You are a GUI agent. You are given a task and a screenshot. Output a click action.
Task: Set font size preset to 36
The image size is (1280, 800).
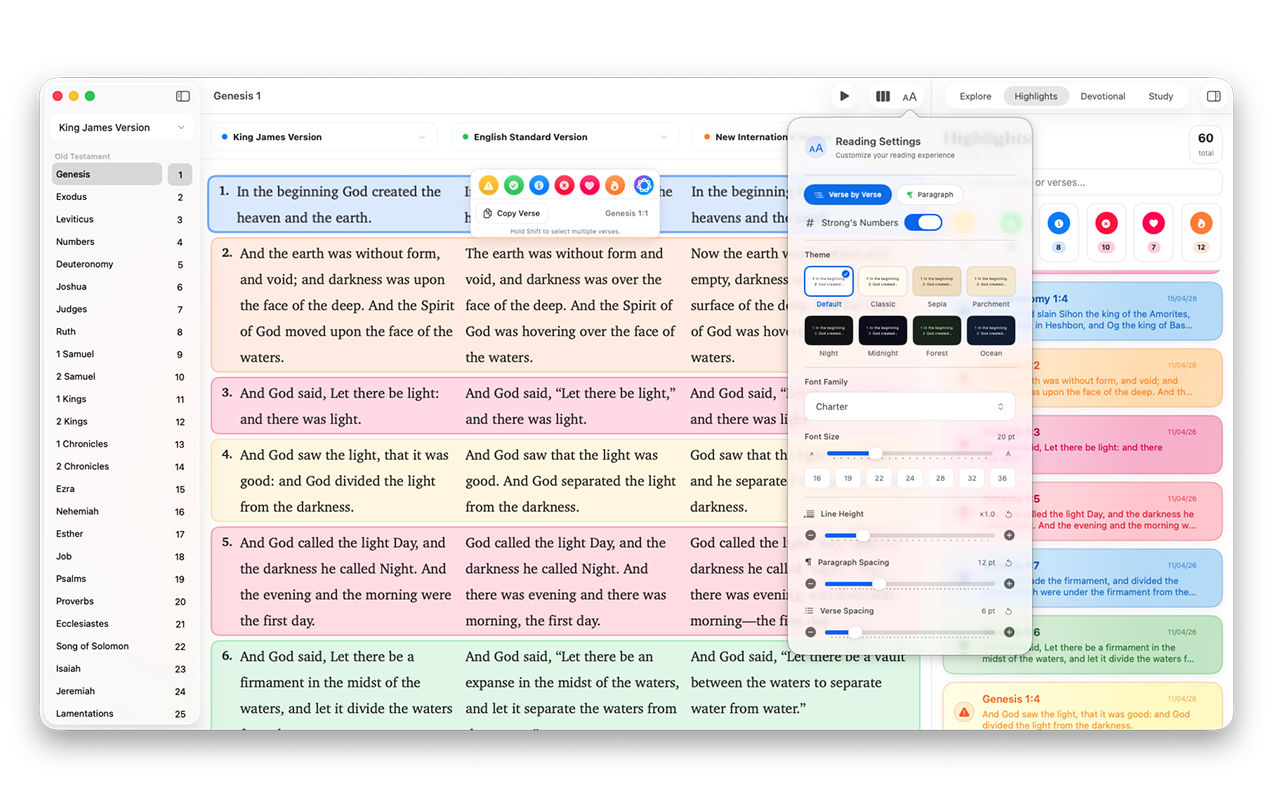coord(1002,479)
